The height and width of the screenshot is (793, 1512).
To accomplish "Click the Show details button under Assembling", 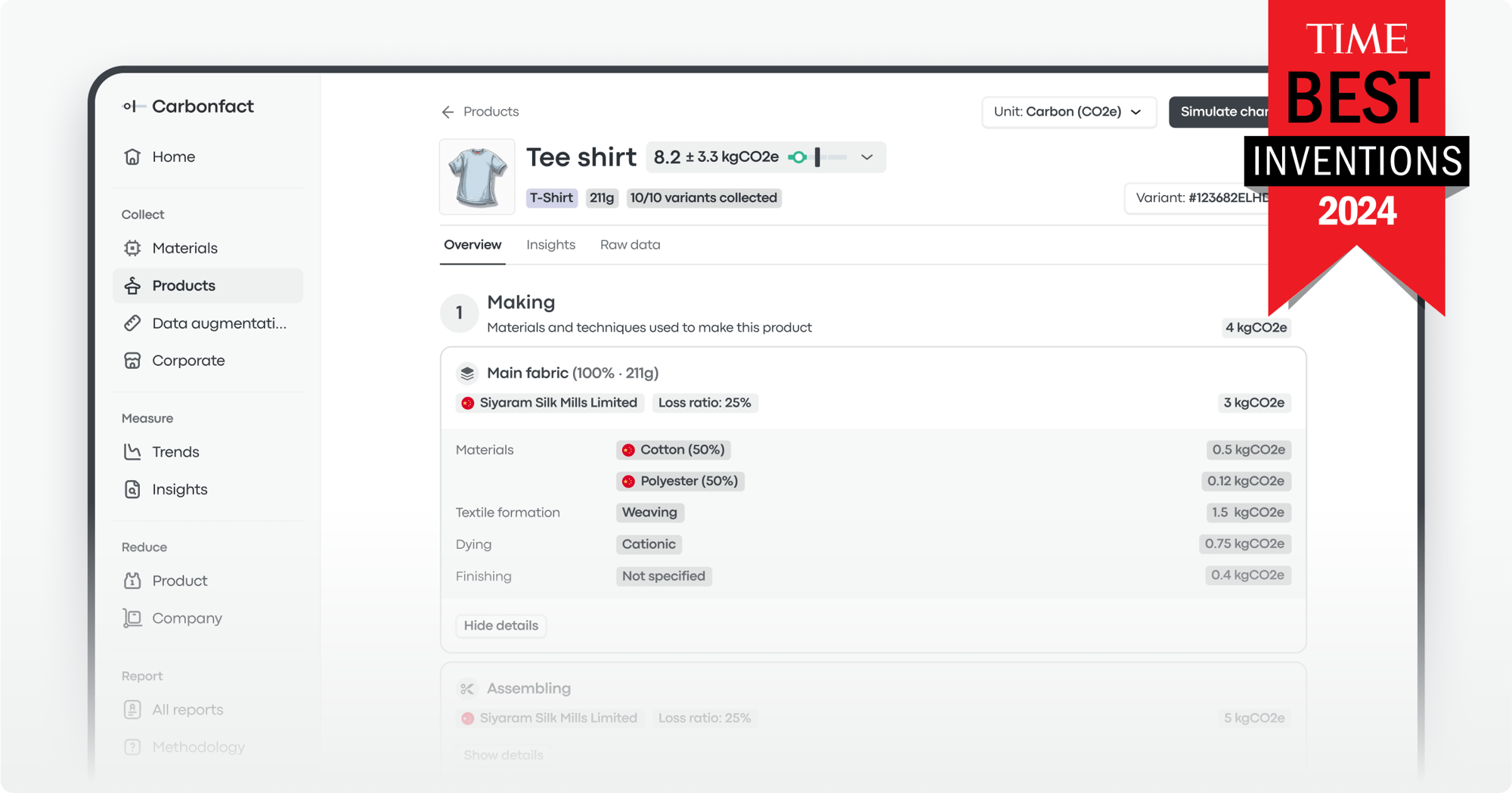I will pyautogui.click(x=503, y=755).
